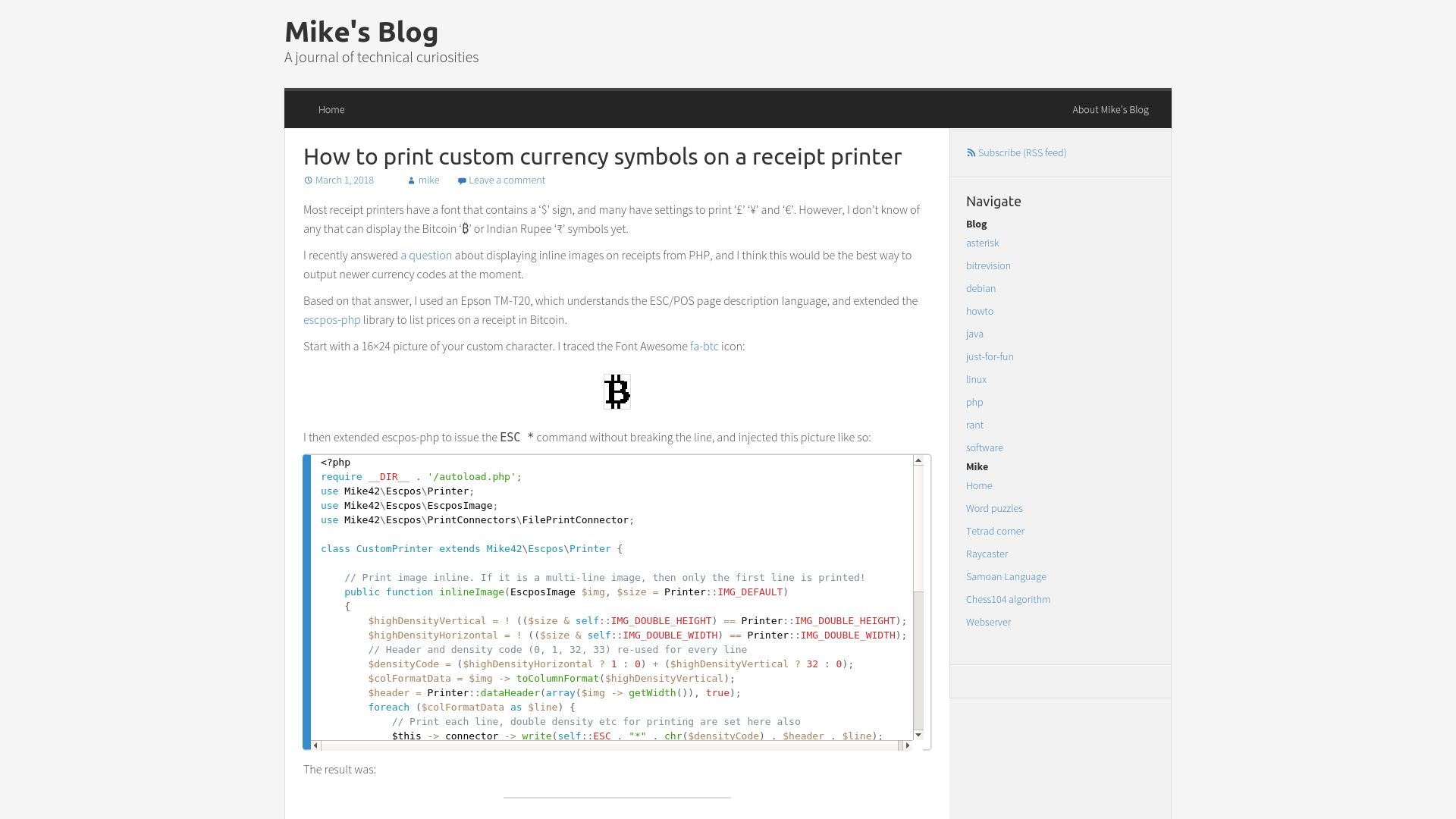The width and height of the screenshot is (1456, 819).
Task: Open the Chess104 algorithm link
Action: point(1008,600)
